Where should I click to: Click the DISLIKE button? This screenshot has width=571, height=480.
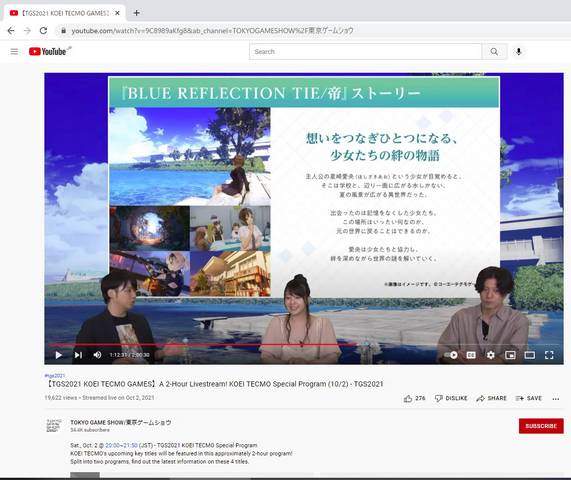[x=451, y=398]
